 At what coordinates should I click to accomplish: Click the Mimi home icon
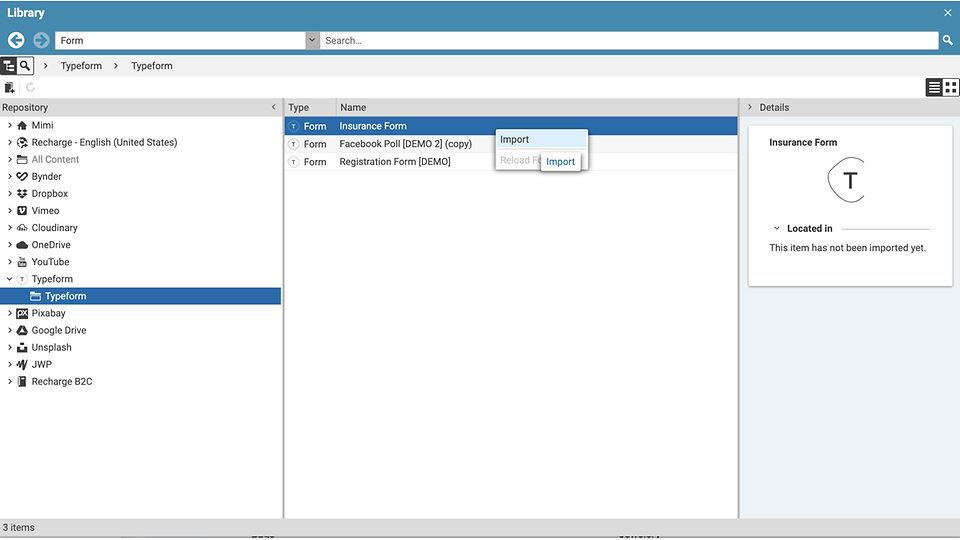click(x=22, y=125)
